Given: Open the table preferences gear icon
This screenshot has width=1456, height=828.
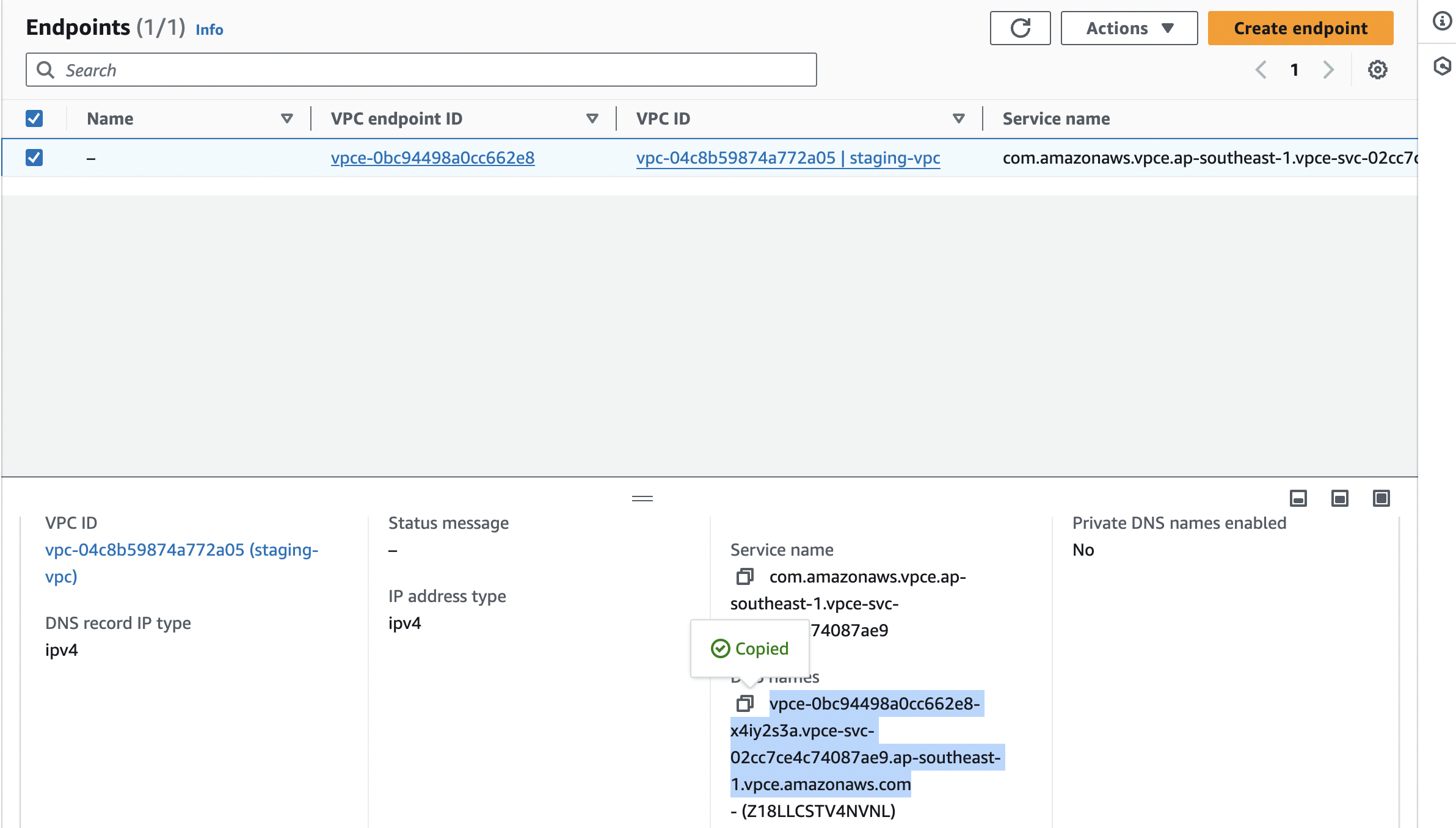Looking at the screenshot, I should [1377, 70].
